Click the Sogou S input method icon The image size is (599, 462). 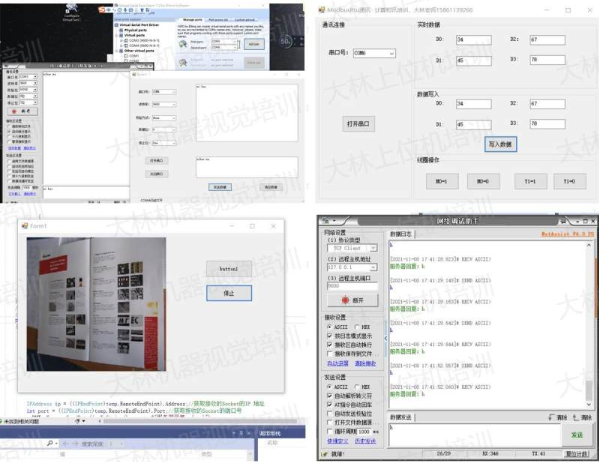point(101,10)
